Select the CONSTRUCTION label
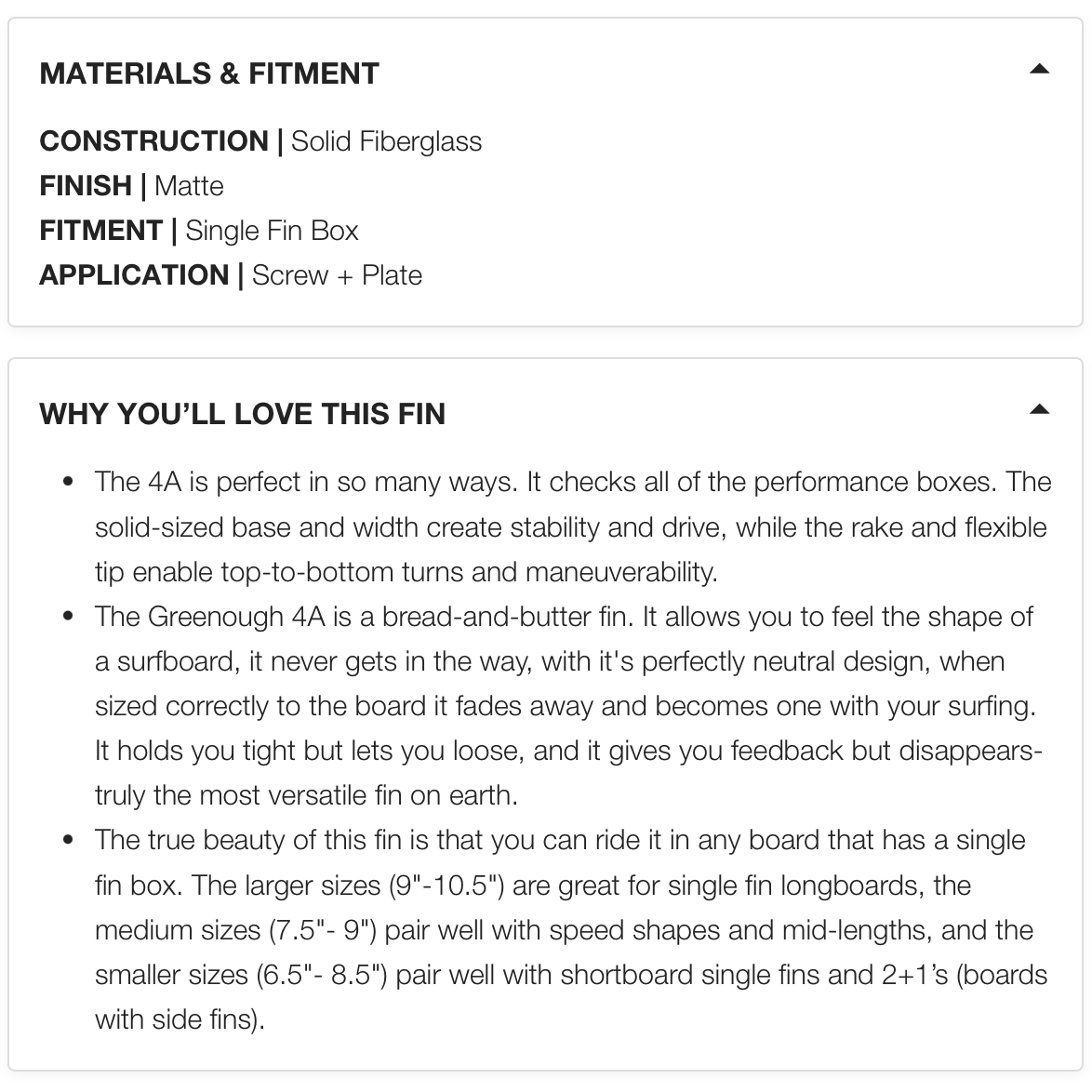The width and height of the screenshot is (1092, 1092). (153, 141)
